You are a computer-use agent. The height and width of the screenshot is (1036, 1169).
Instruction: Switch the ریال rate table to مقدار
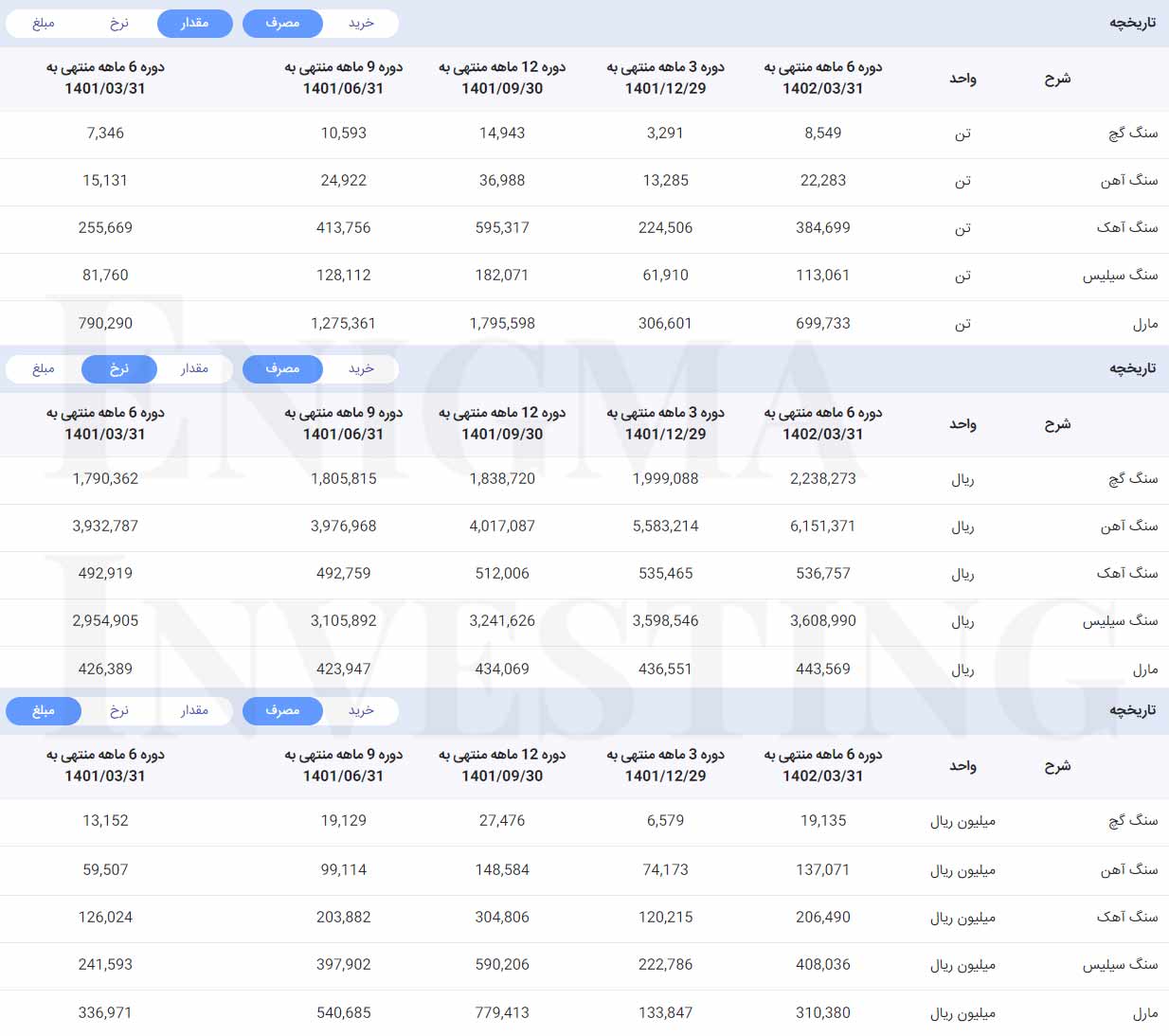pos(194,369)
